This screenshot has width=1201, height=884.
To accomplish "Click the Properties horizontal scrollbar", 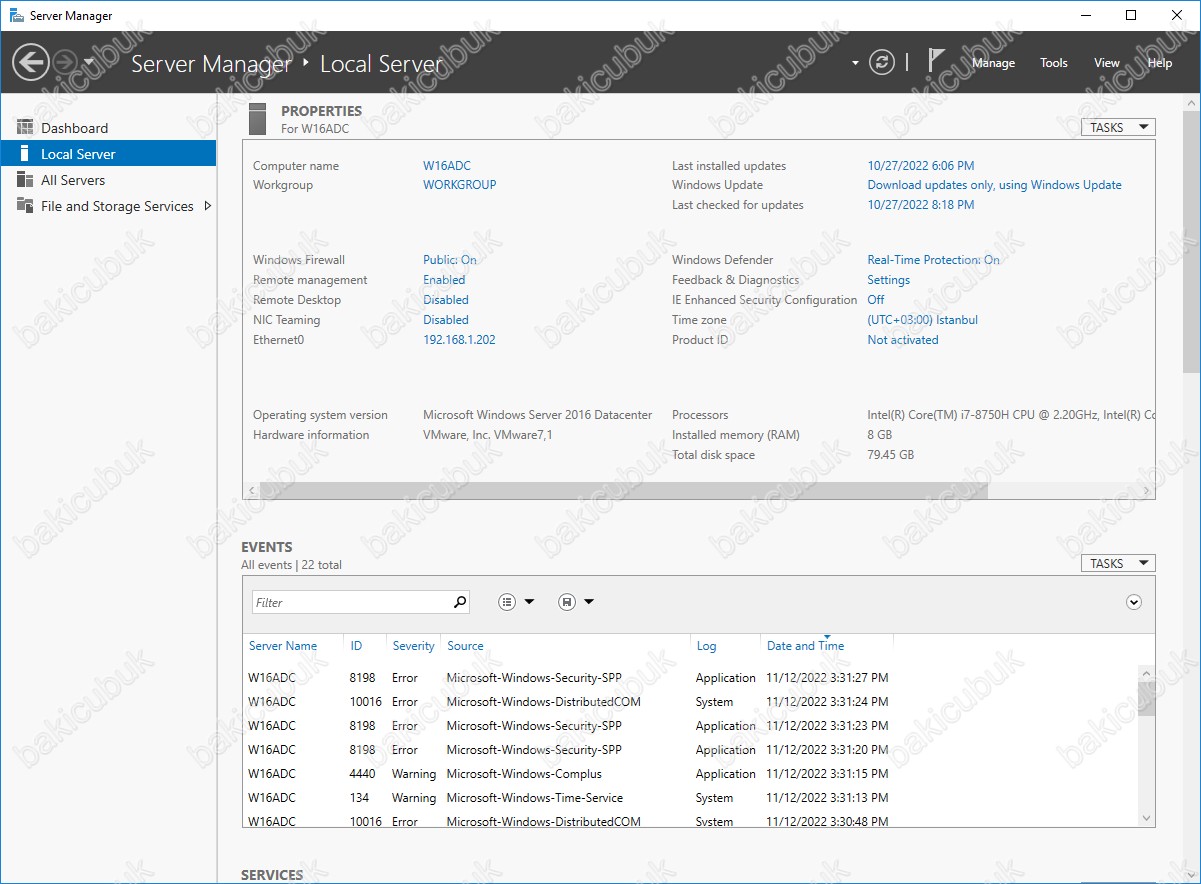I will click(x=623, y=490).
